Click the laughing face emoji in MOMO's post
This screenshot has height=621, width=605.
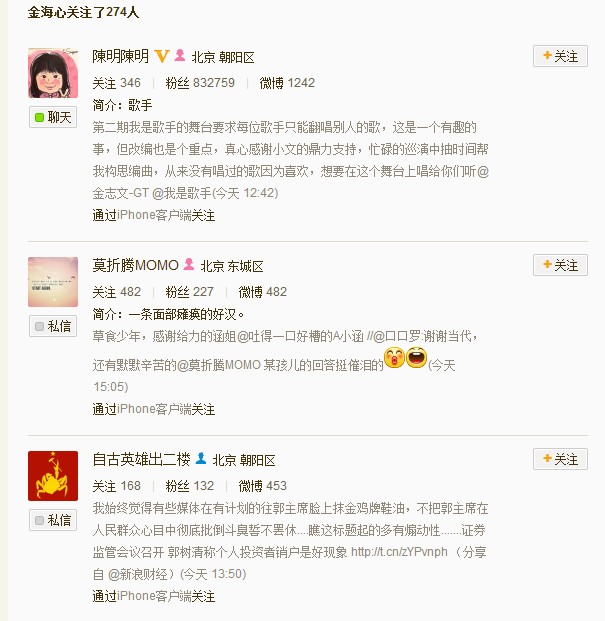(417, 358)
